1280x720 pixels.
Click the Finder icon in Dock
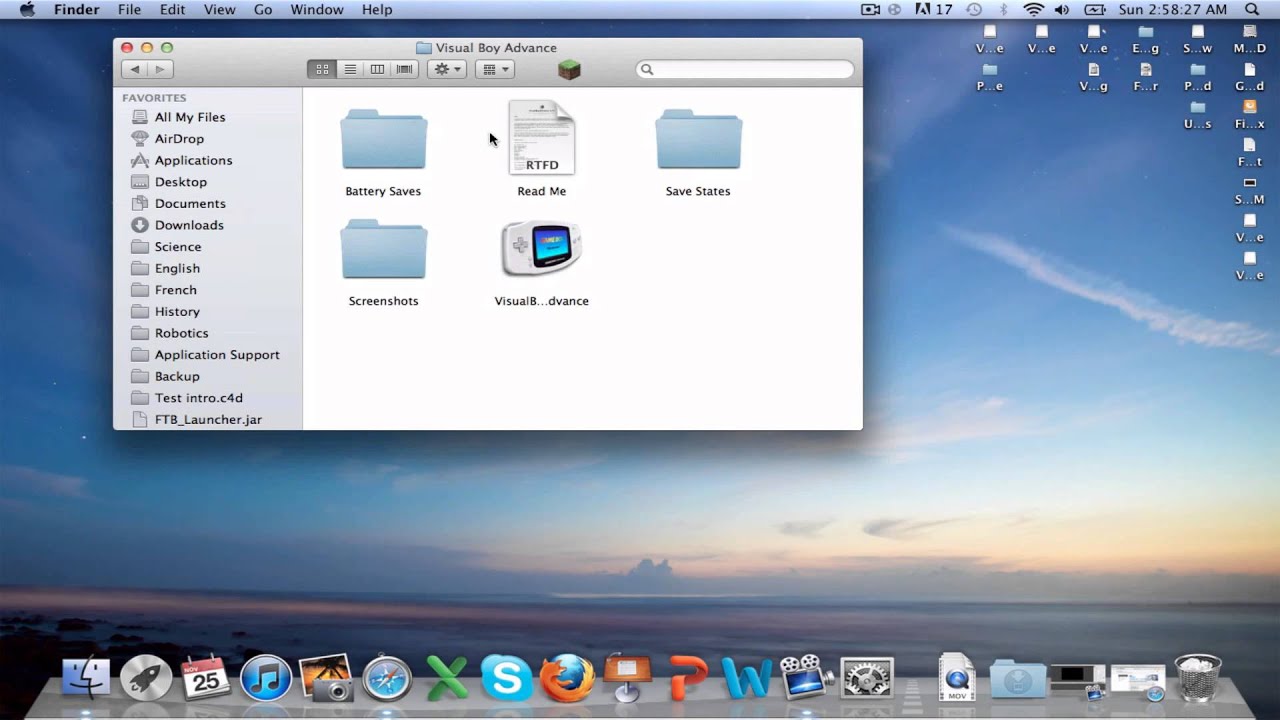click(x=87, y=678)
